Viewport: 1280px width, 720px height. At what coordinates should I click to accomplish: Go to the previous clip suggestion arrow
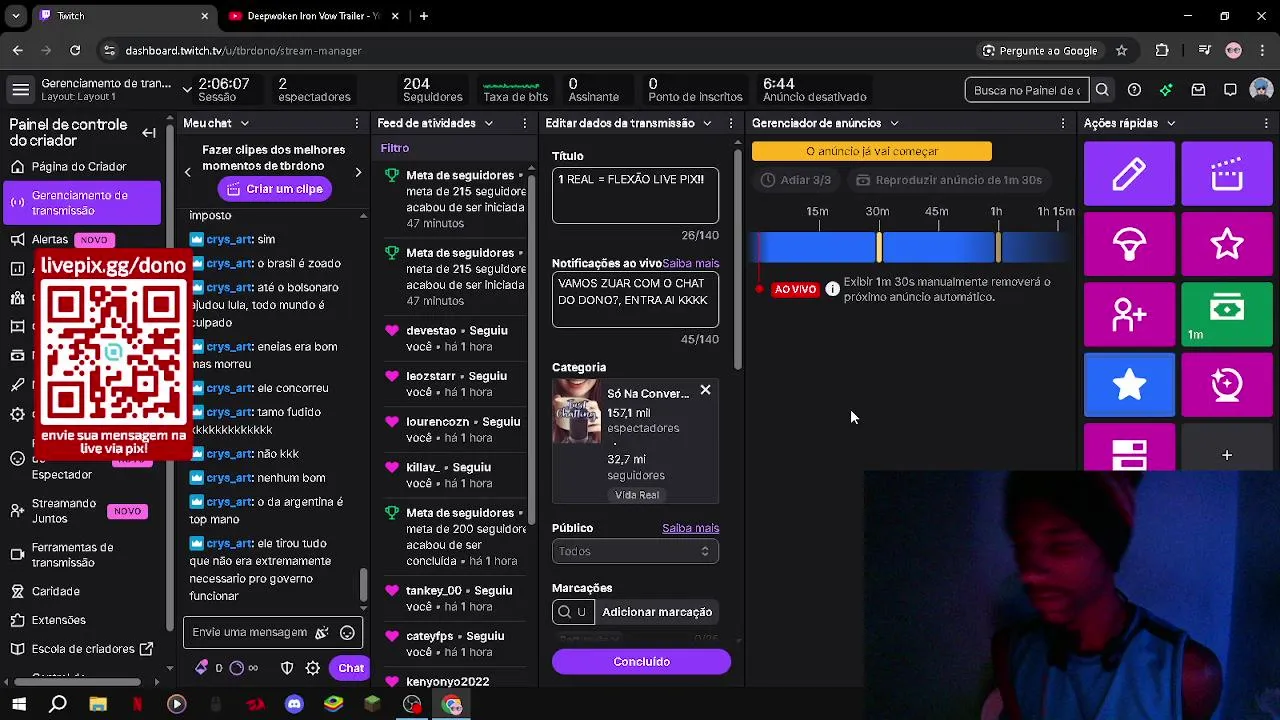(x=187, y=172)
